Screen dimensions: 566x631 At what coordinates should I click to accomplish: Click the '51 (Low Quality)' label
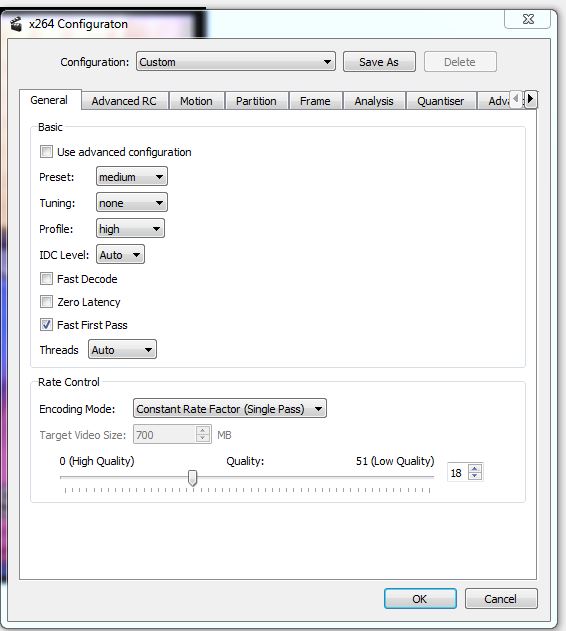pos(395,461)
